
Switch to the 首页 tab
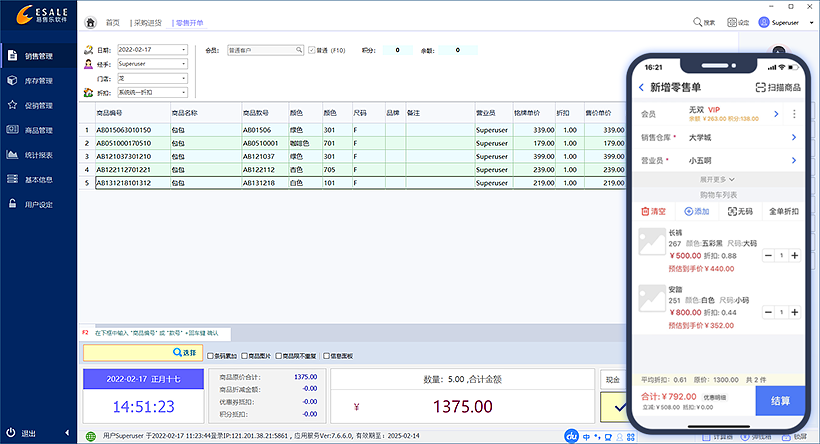(x=112, y=22)
